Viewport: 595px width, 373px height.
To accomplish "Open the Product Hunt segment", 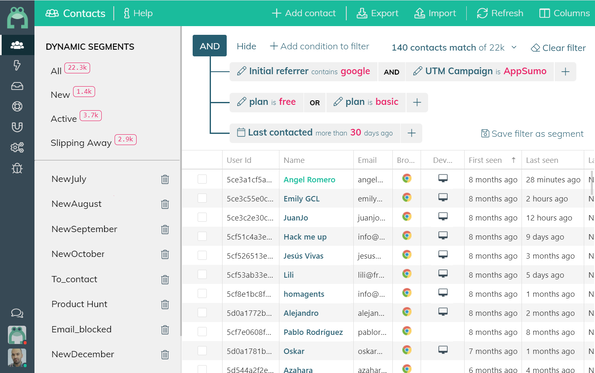I will (x=79, y=304).
